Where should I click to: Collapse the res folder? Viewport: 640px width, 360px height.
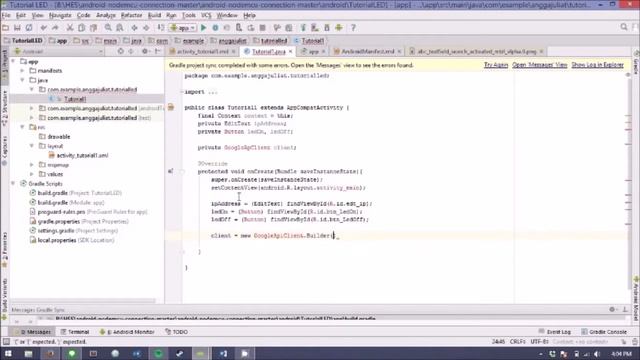pos(23,127)
